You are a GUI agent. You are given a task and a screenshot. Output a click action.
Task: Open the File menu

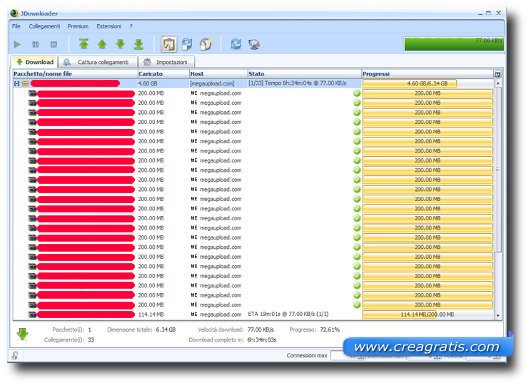16,26
